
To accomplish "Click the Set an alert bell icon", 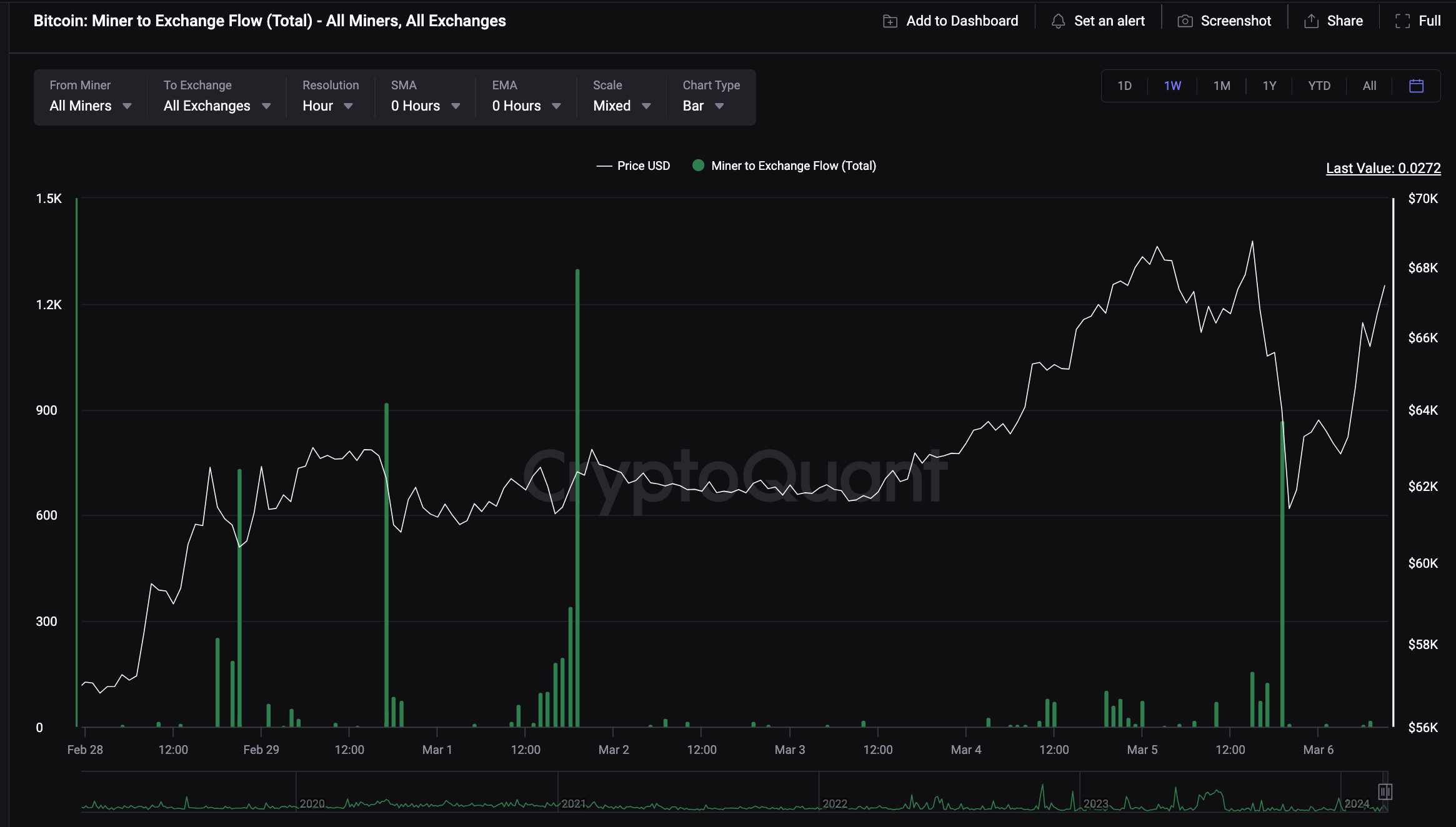I will 1058,21.
